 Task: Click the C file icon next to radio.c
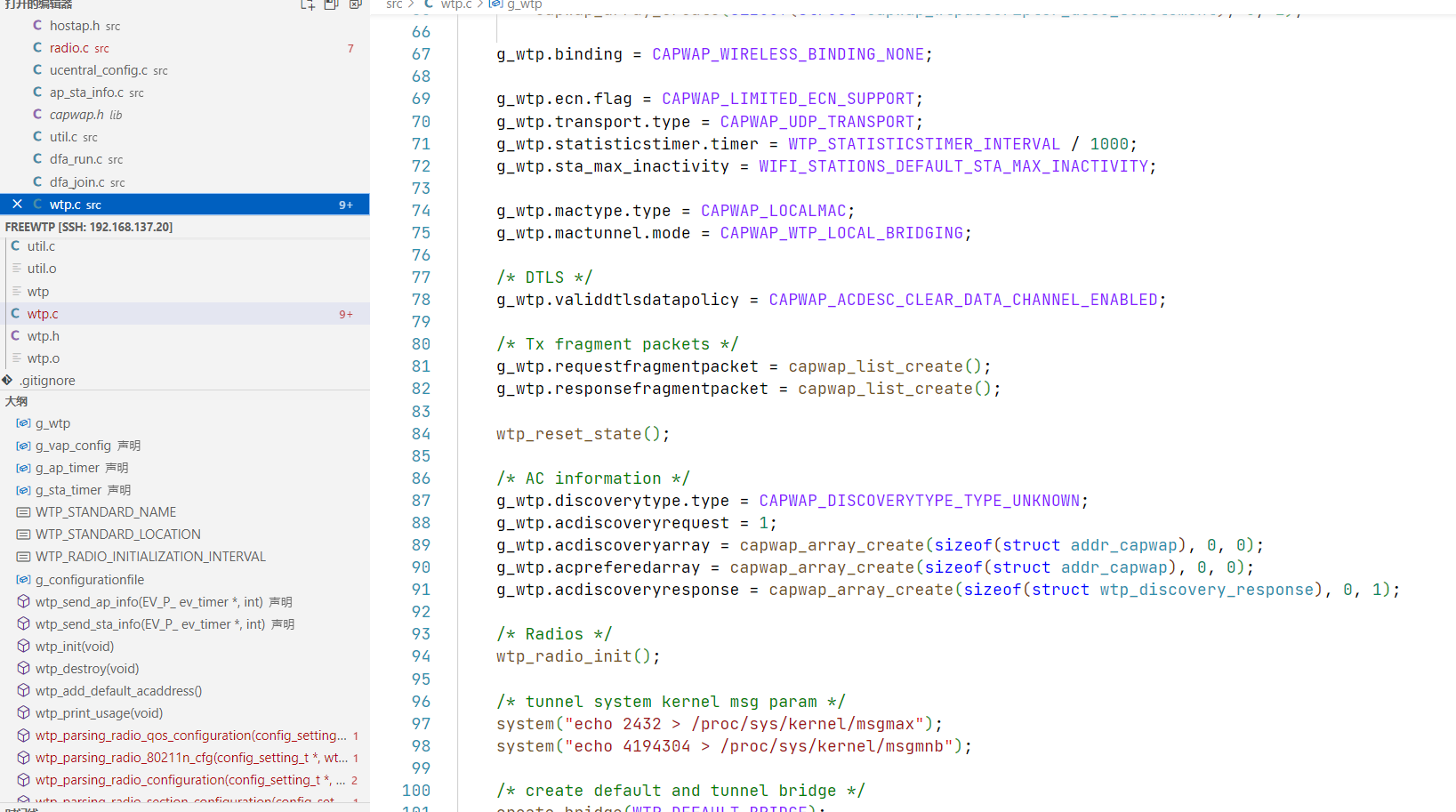coord(37,48)
